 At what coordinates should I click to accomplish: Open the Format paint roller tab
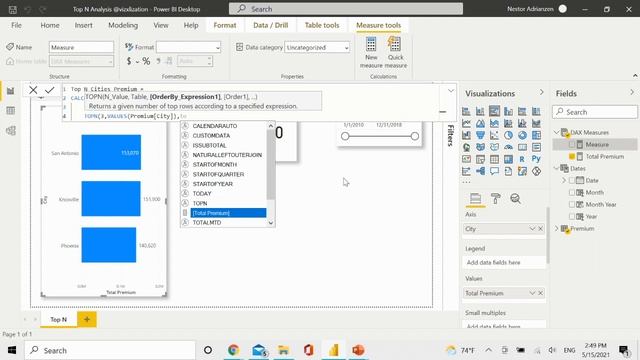pos(496,199)
